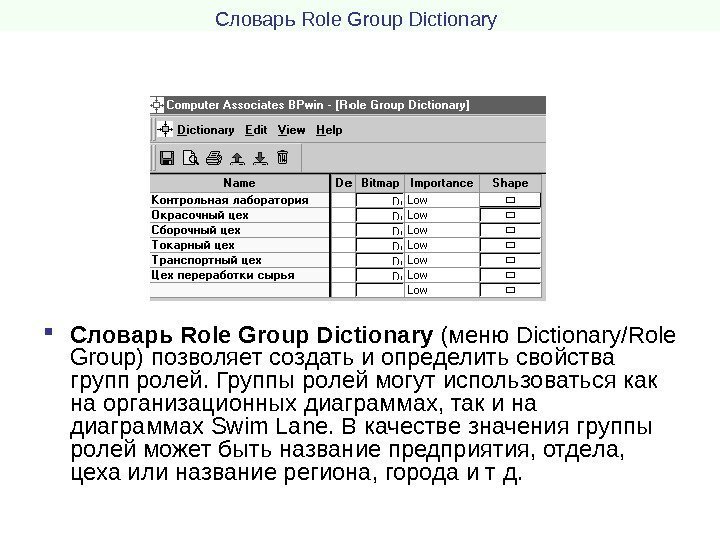
Task: Click the BPwin title bar system icon
Action: (x=157, y=105)
